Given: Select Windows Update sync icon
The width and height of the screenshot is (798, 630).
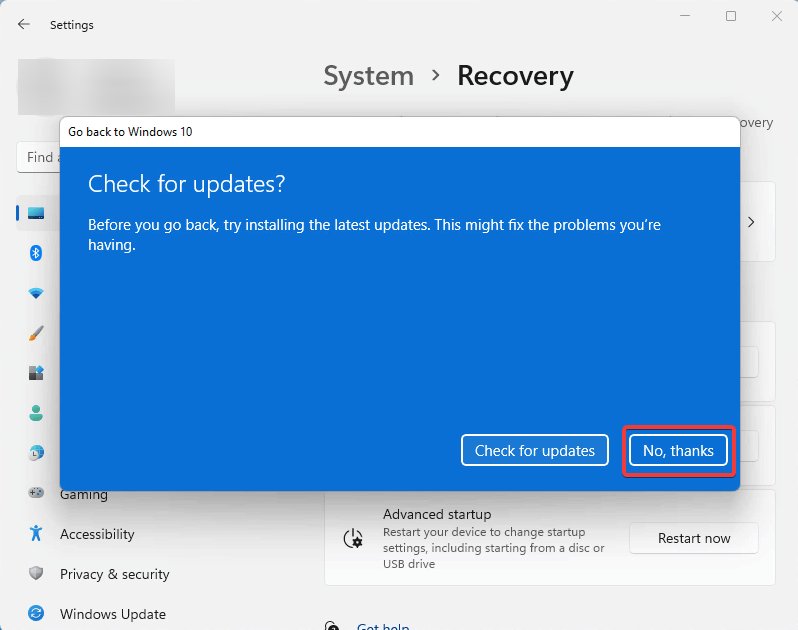Looking at the screenshot, I should click(36, 613).
